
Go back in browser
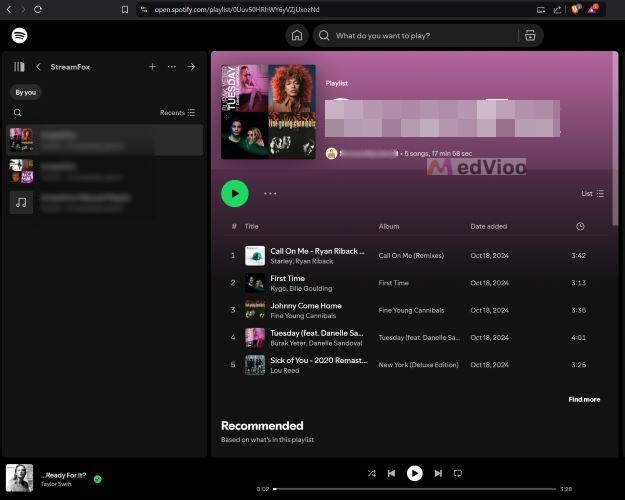(9, 9)
